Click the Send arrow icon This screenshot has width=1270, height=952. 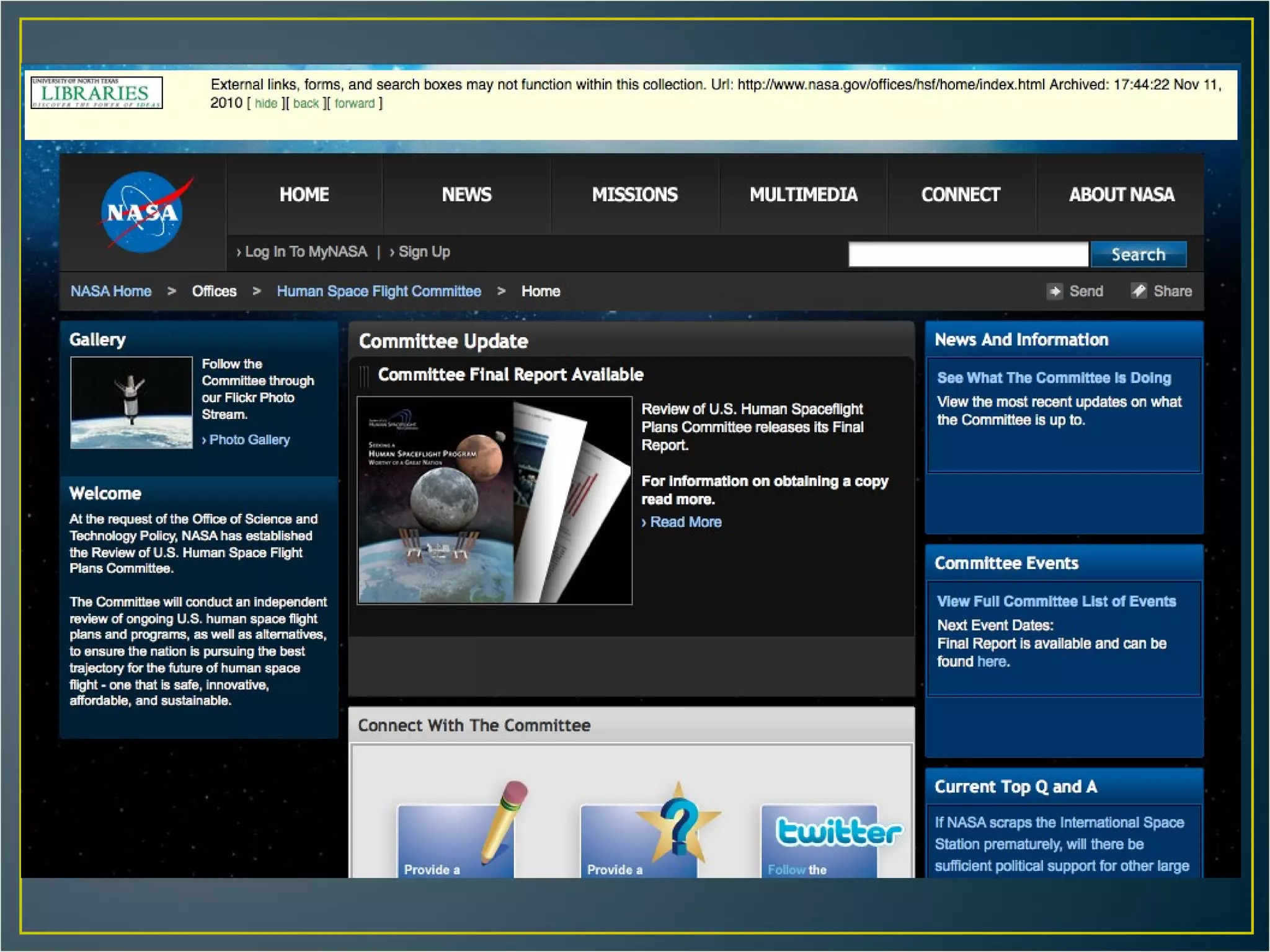pos(1054,291)
